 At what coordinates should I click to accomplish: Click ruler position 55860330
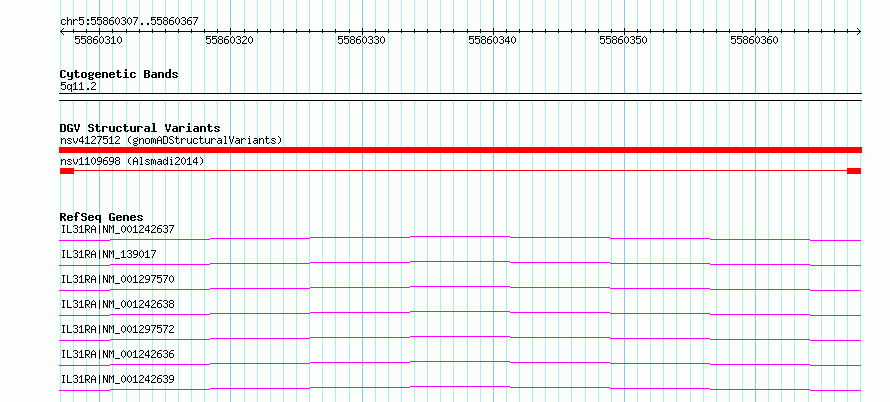[361, 41]
